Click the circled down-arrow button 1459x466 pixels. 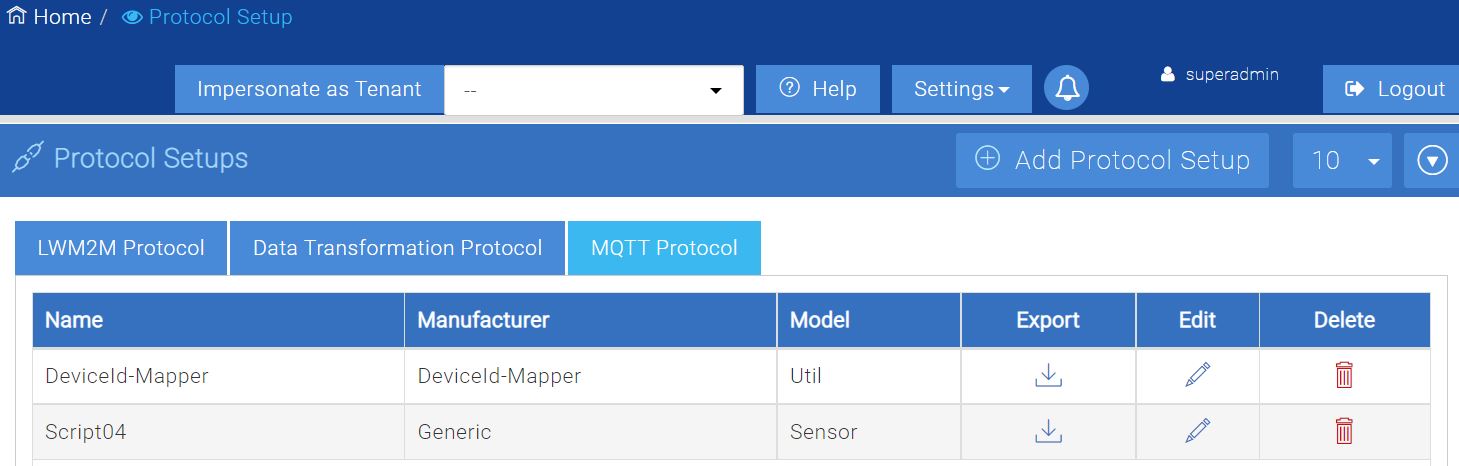point(1432,160)
